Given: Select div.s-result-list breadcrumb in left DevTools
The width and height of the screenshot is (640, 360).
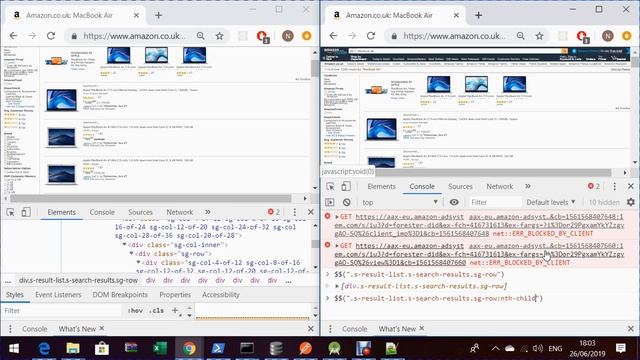Looking at the screenshot, I should tap(78, 280).
